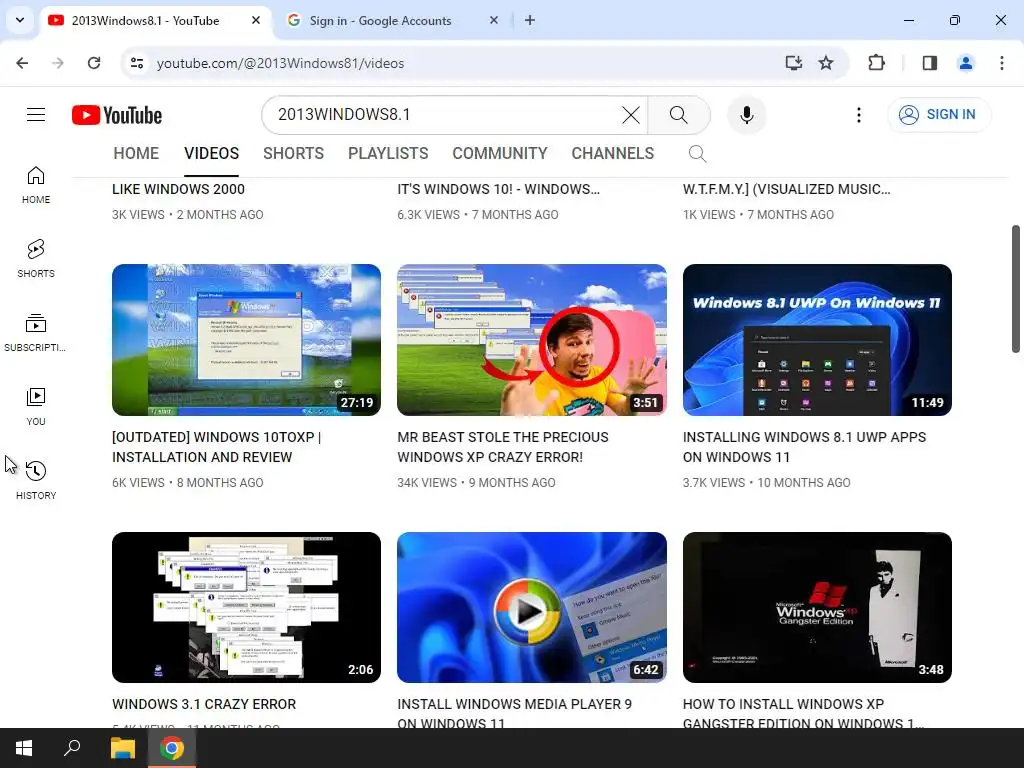Open 'LIKE WINDOWS 2000' title link
Viewport: 1024px width, 768px height.
(178, 189)
